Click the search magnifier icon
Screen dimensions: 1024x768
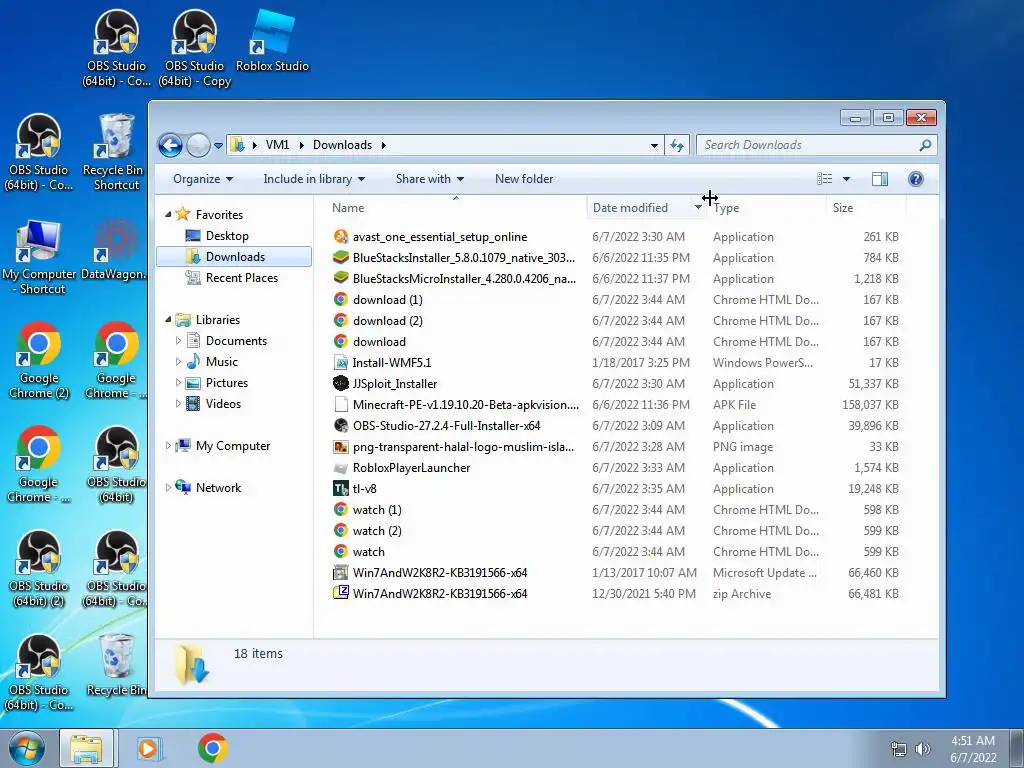click(925, 145)
